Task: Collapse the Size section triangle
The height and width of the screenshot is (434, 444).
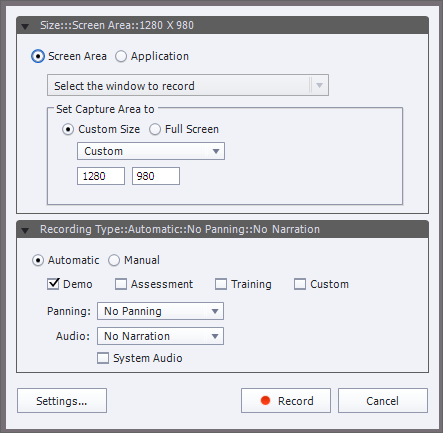Action: click(25, 26)
